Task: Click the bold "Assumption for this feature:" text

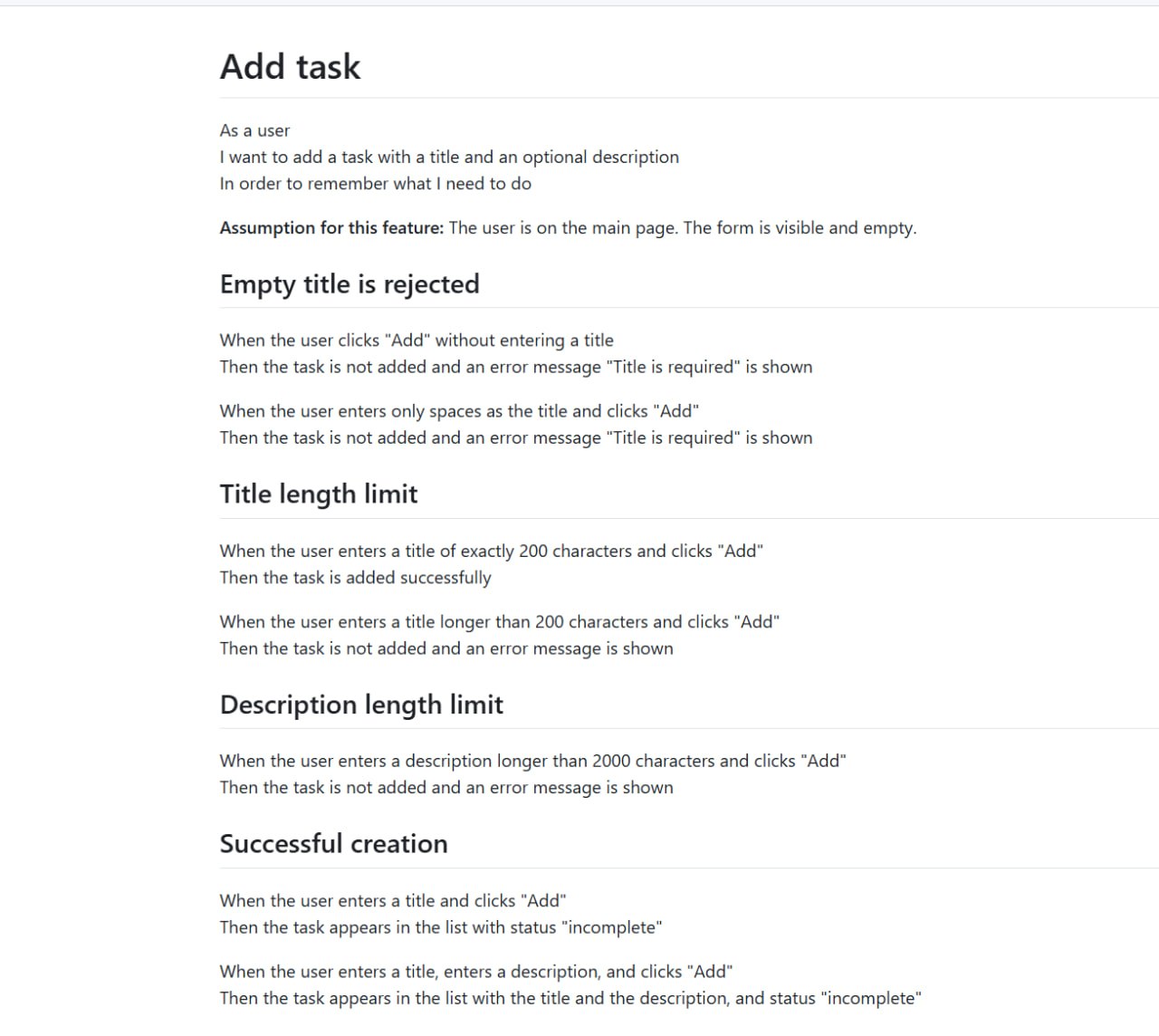Action: click(331, 228)
